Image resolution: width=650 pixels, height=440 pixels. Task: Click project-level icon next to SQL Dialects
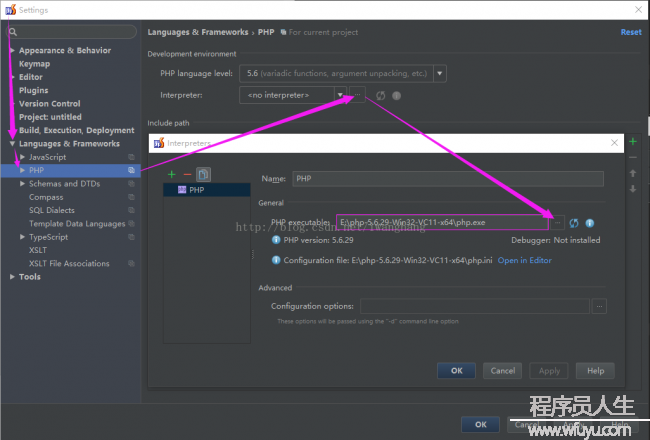131,210
